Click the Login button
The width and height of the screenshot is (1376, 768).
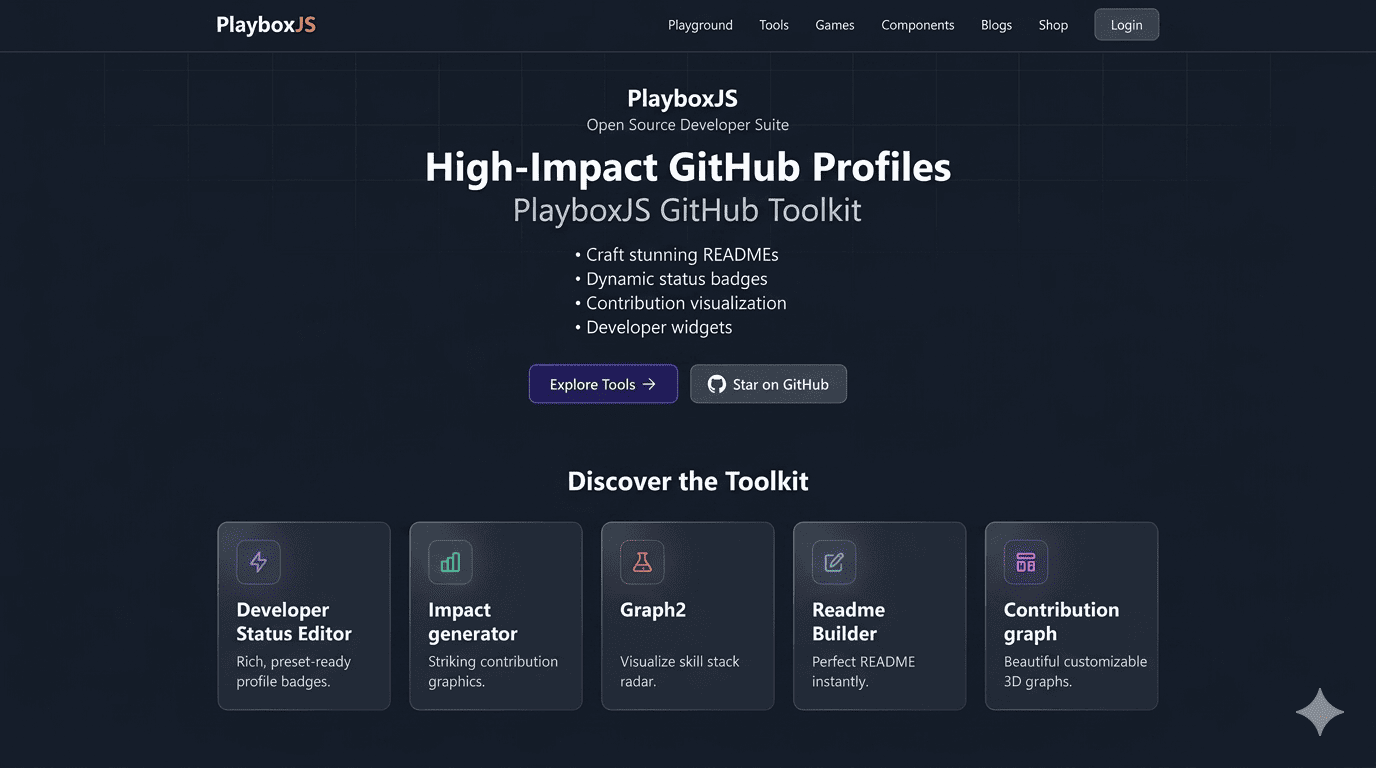tap(1126, 24)
